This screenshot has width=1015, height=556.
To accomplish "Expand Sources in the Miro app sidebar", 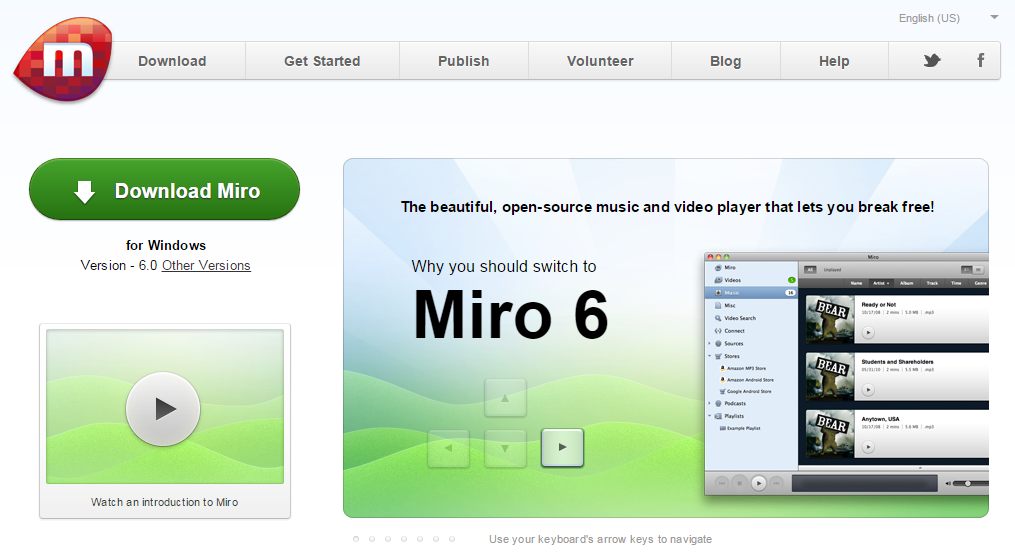I will tap(710, 344).
